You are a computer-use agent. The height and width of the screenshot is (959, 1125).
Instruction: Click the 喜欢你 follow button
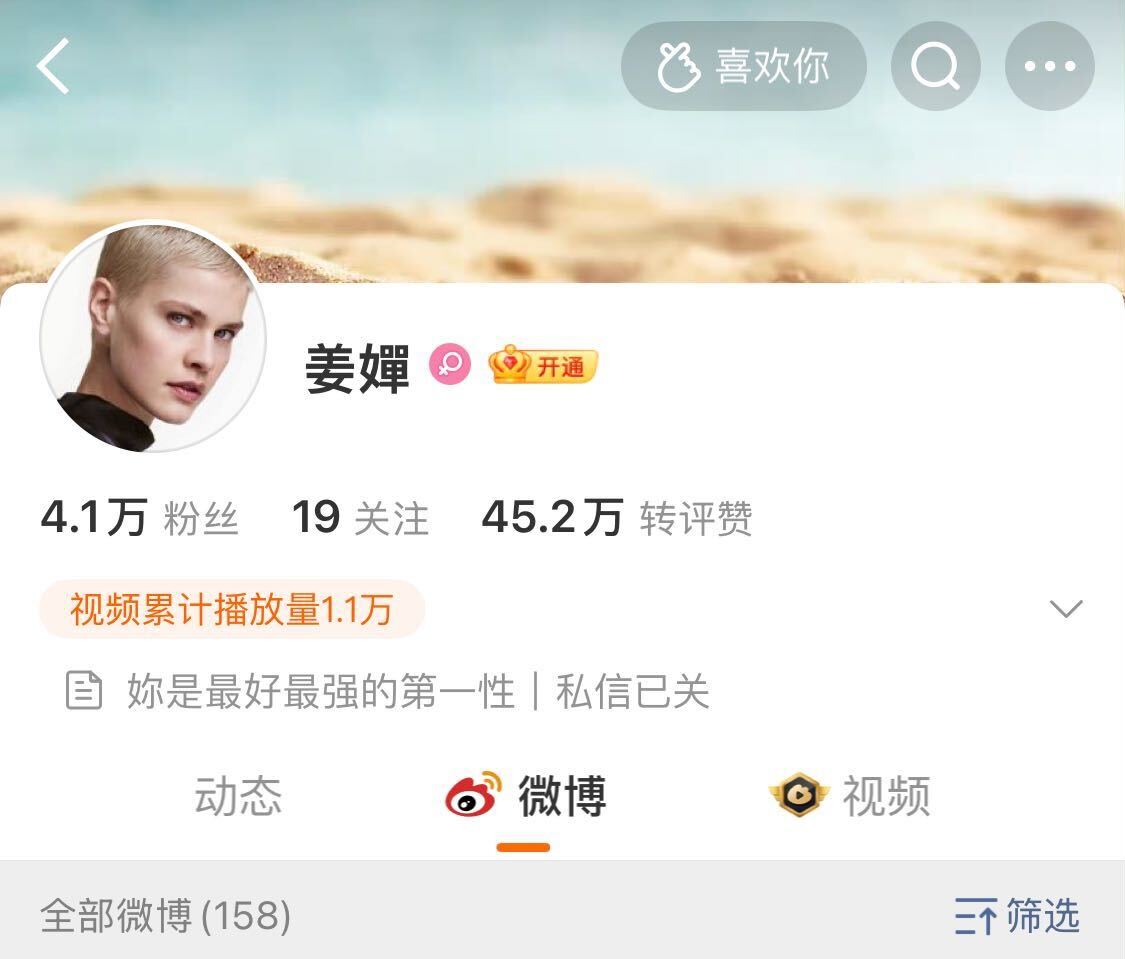point(744,66)
